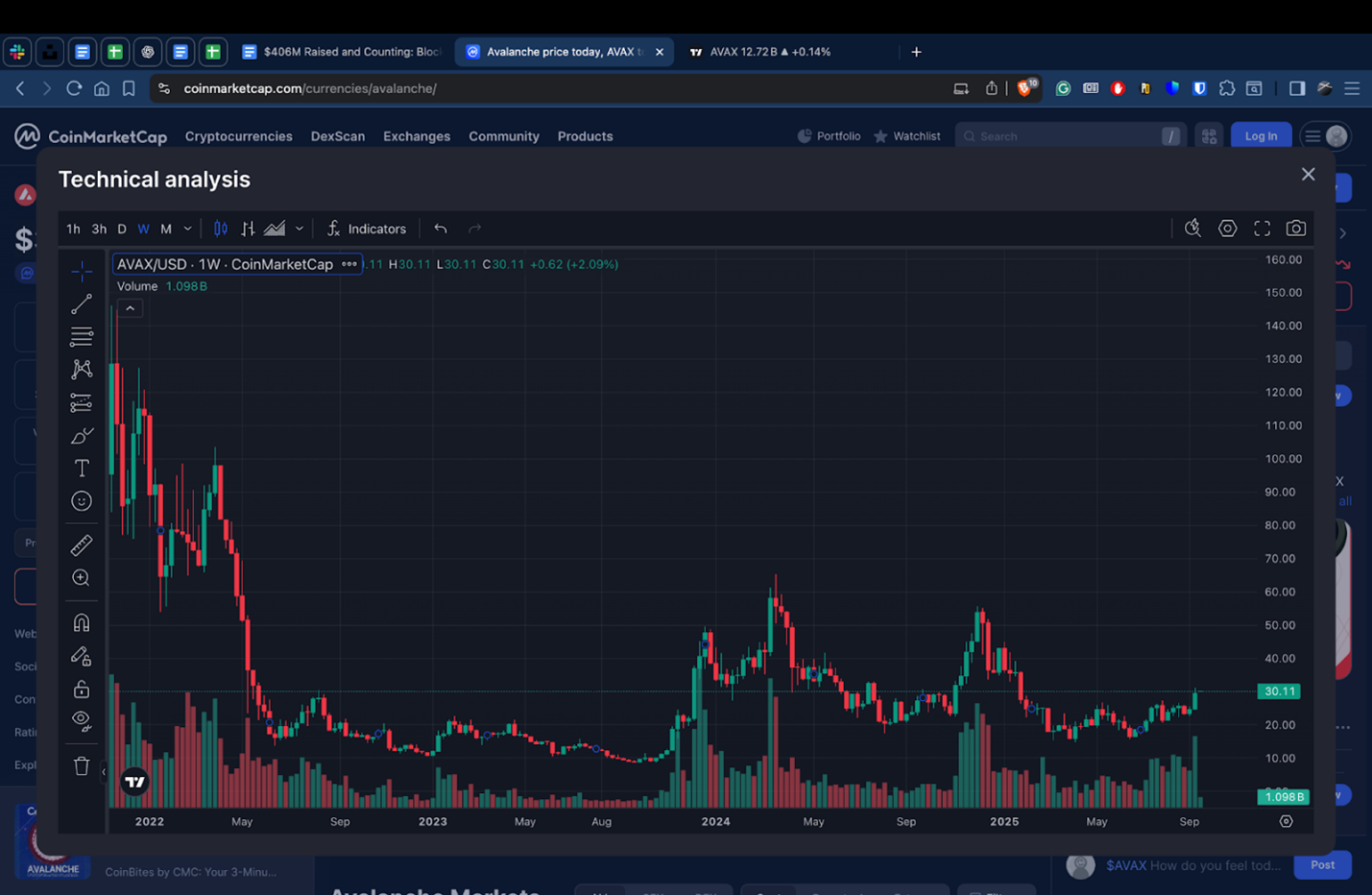Expand the chart style dropdown arrow
The image size is (1372, 895).
coord(300,229)
